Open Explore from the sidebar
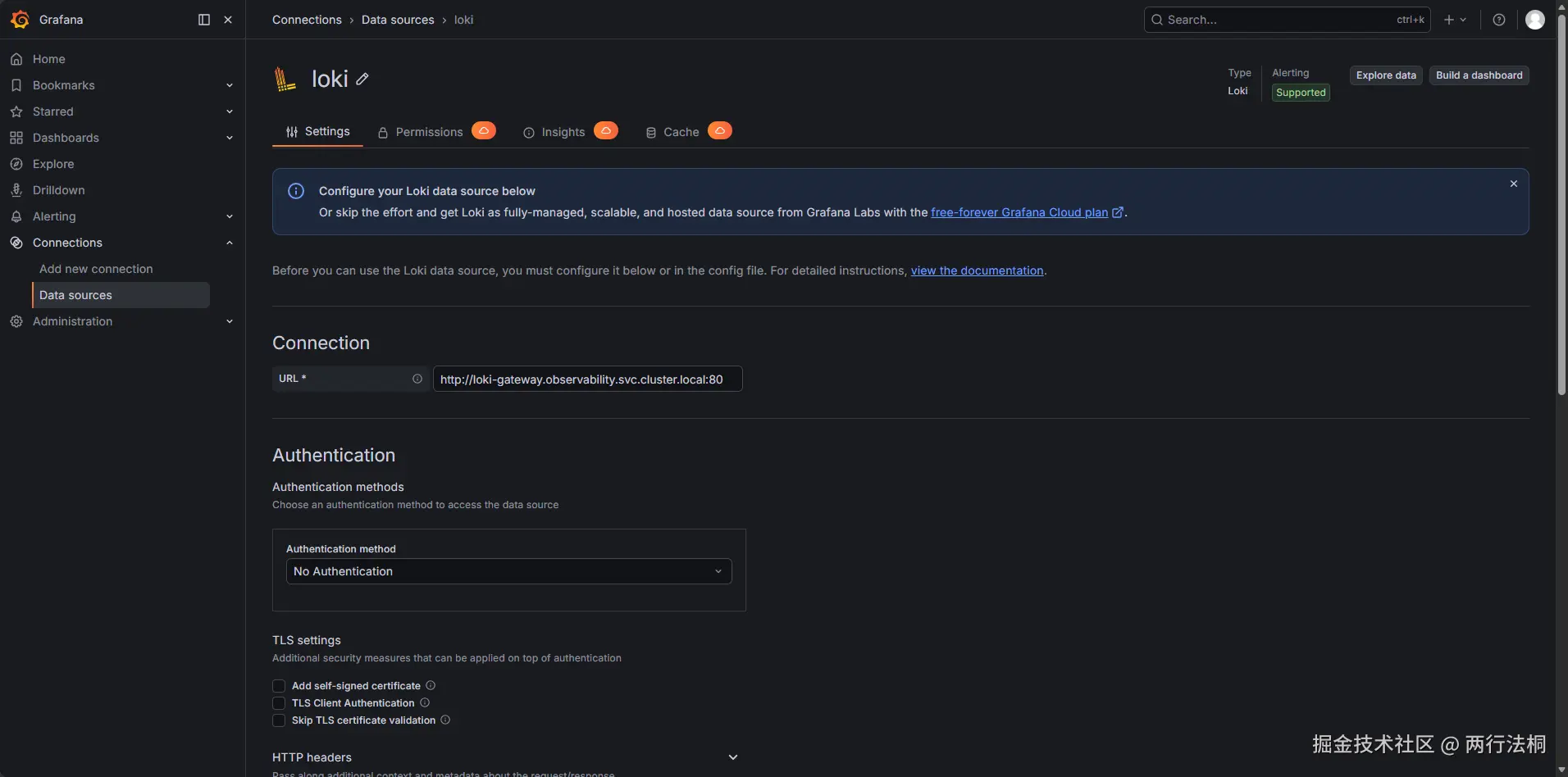 pos(53,164)
